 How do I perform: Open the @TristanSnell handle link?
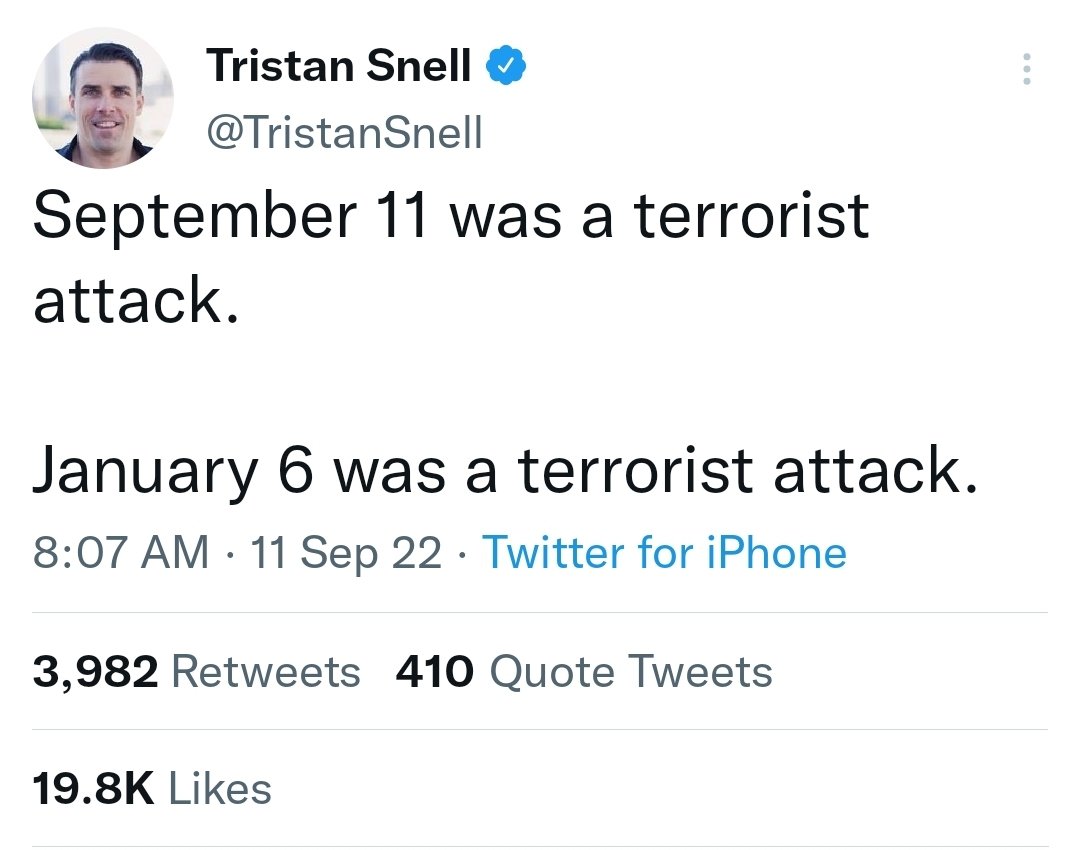[344, 132]
